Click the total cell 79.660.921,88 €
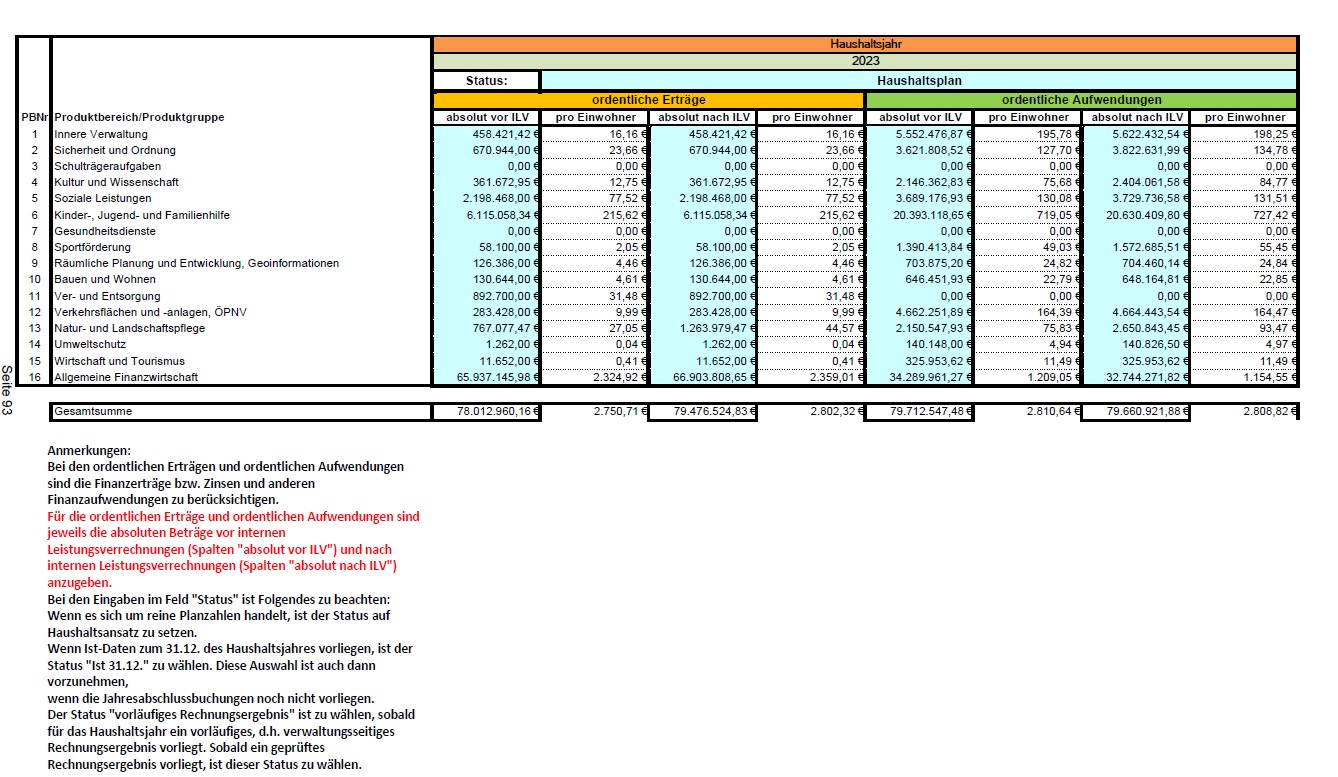 [x=1136, y=412]
